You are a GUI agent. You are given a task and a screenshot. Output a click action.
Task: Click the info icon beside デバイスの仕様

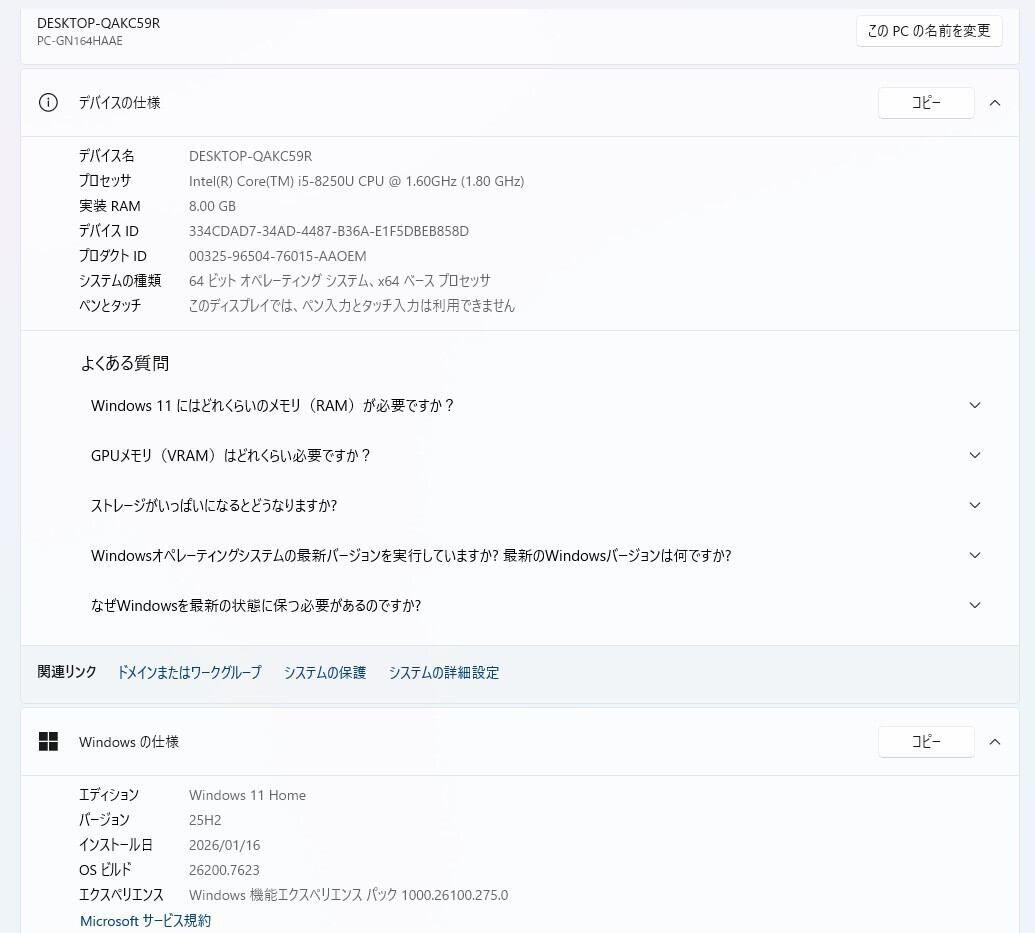tap(48, 102)
